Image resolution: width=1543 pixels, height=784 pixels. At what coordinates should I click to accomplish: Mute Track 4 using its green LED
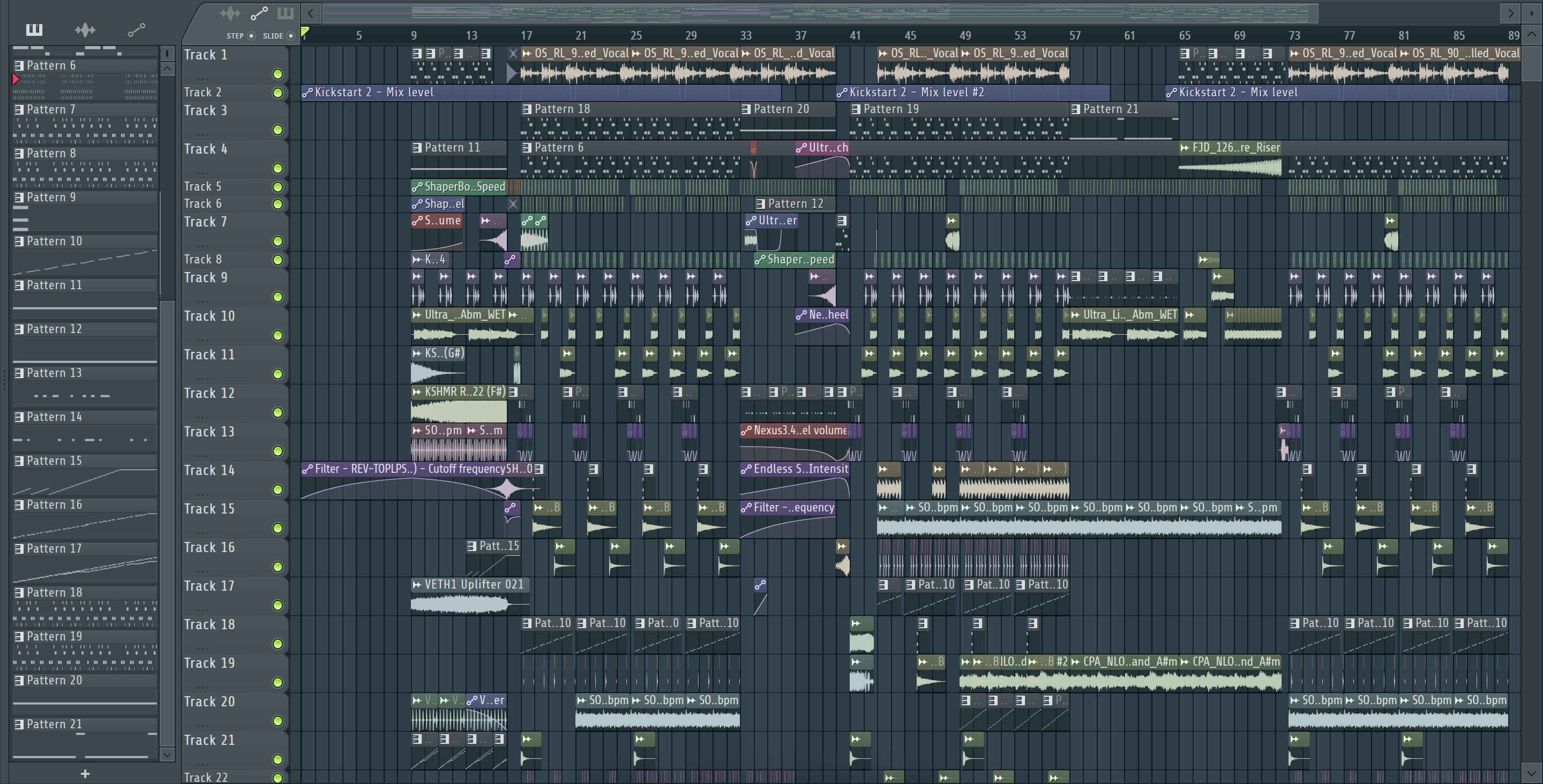click(x=278, y=168)
